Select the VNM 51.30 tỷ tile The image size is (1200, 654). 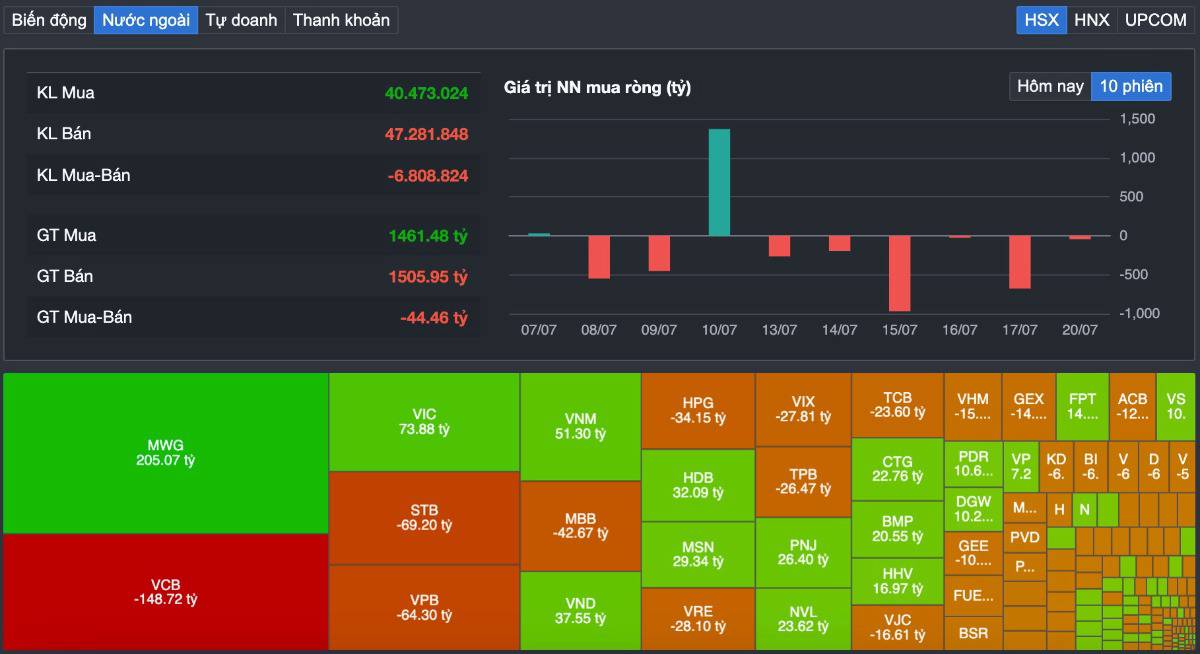point(580,427)
